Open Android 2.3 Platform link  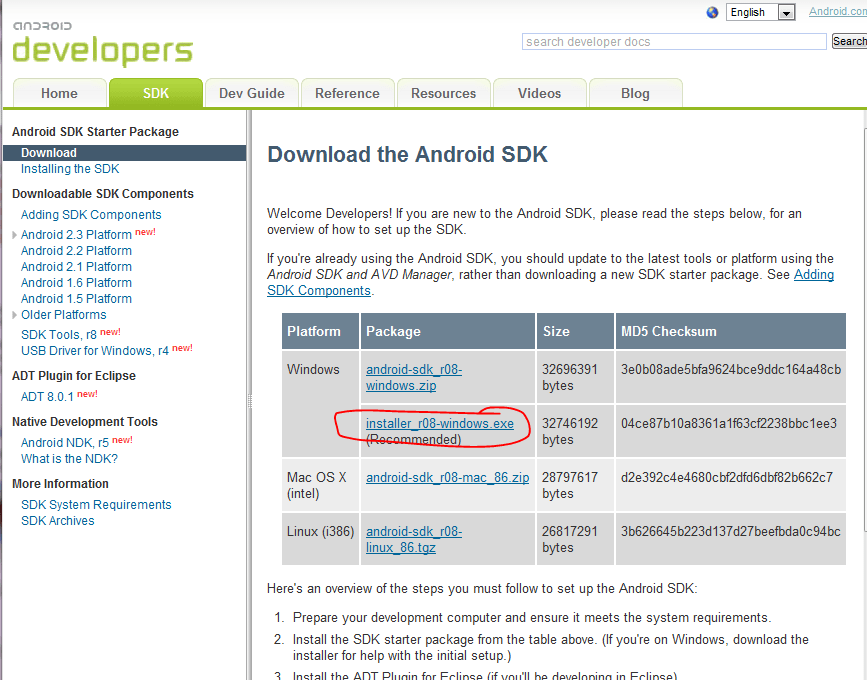(76, 234)
